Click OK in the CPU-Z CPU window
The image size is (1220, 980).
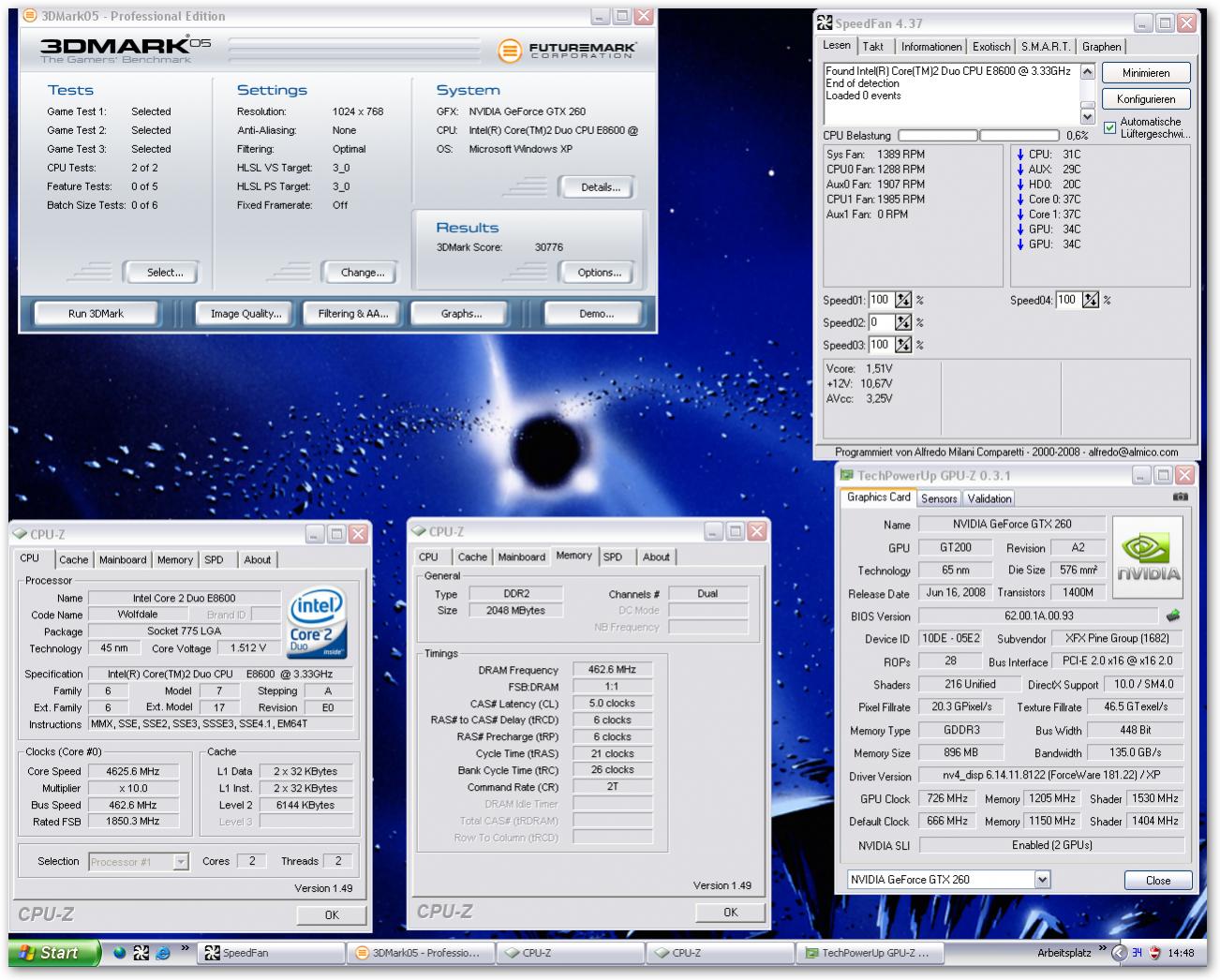coord(332,914)
